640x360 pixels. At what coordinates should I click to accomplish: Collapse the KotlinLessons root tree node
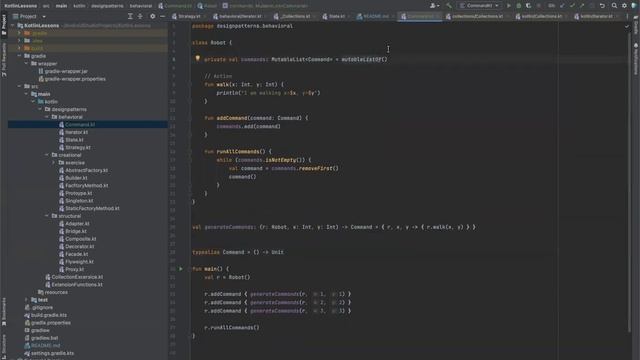coord(12,25)
